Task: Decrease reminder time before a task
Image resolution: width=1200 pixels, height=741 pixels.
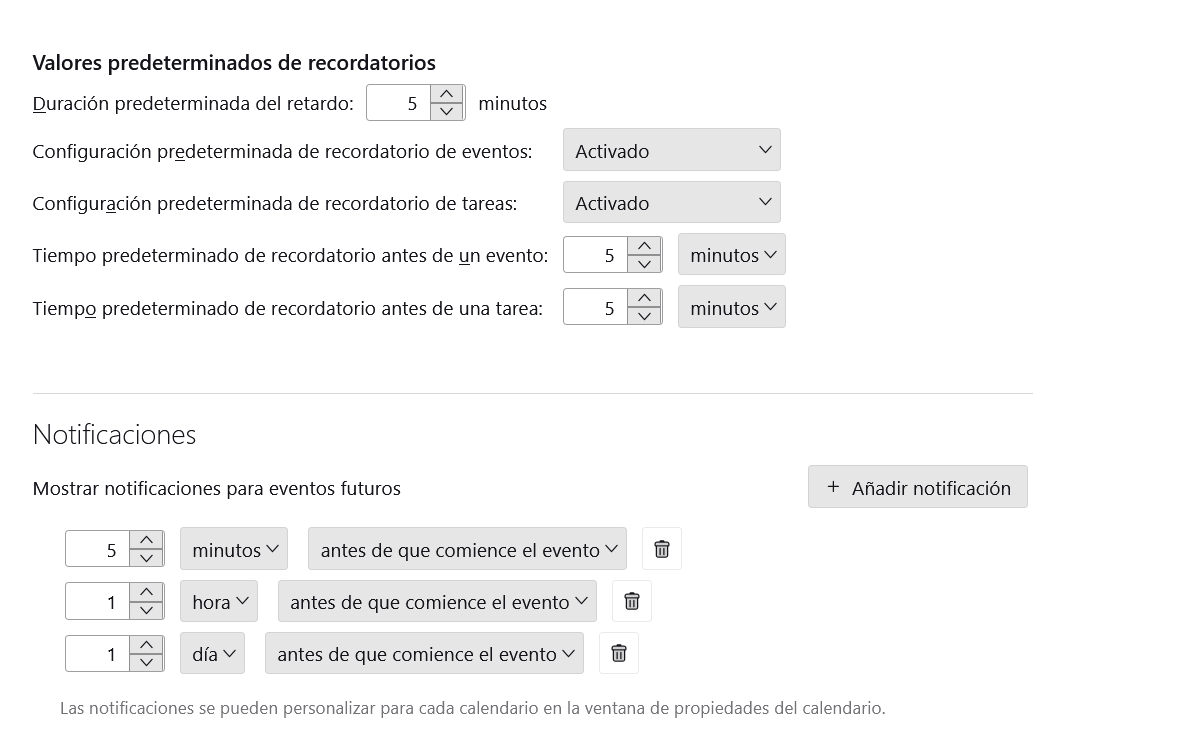Action: (x=644, y=317)
